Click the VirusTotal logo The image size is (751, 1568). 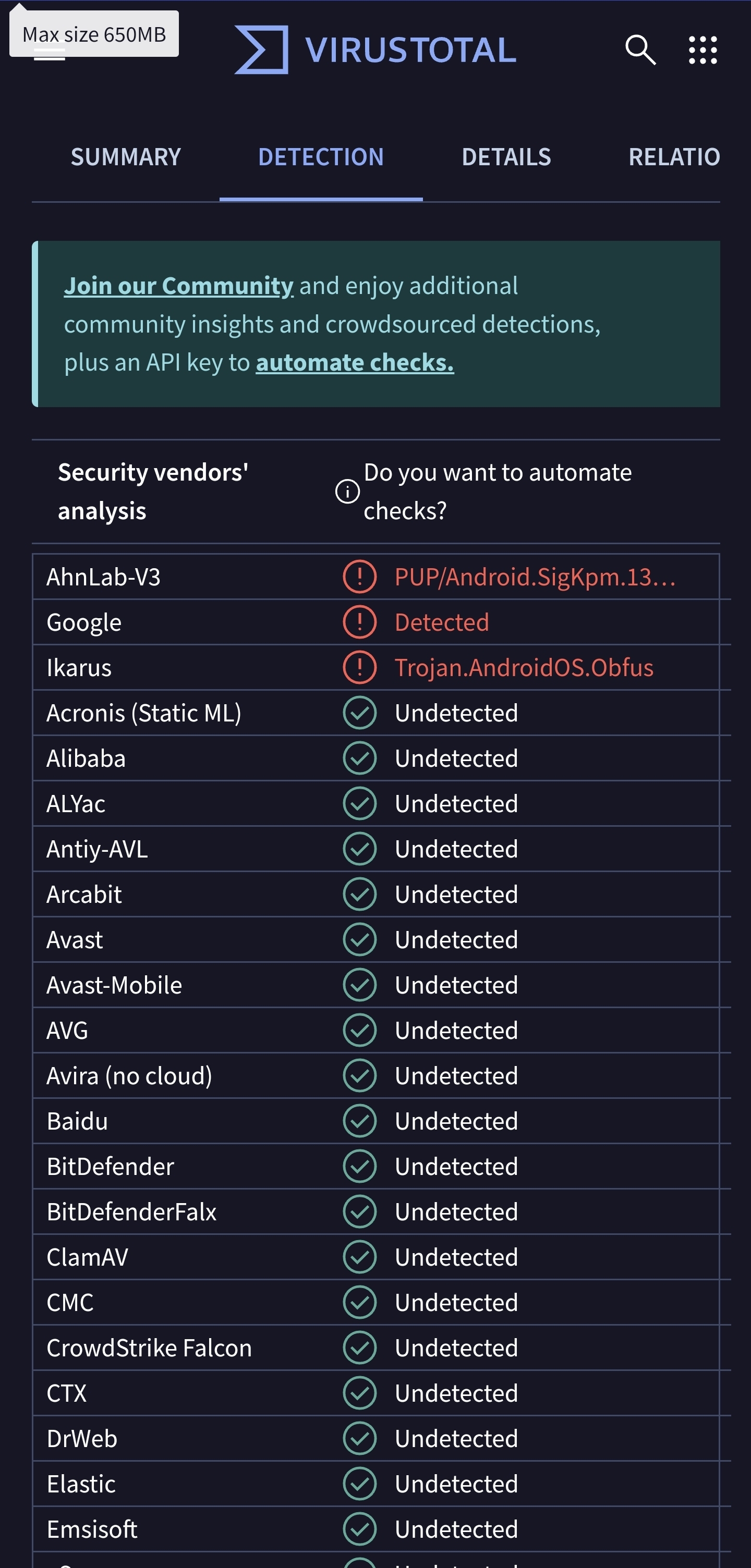[x=376, y=50]
